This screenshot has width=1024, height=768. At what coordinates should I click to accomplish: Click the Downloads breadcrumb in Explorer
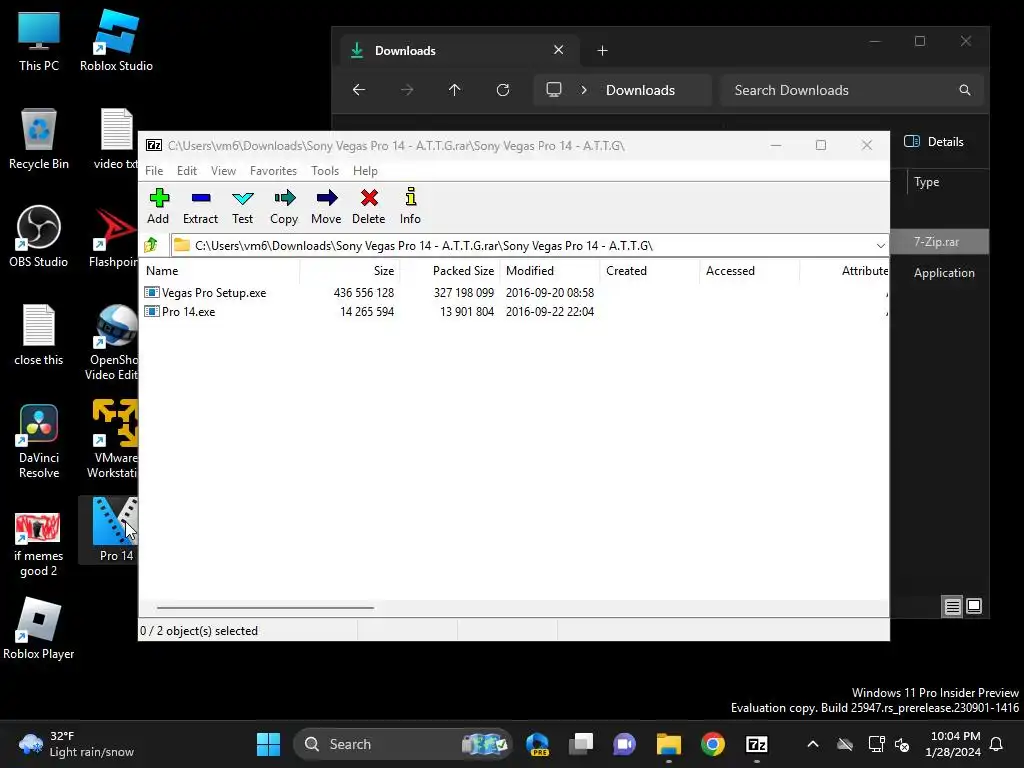pos(640,90)
